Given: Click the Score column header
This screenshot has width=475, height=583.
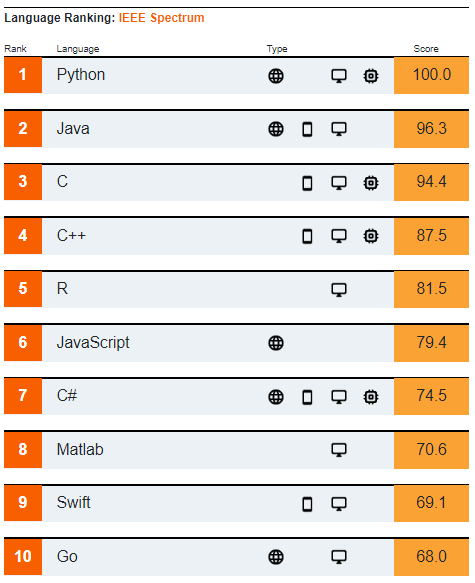Looking at the screenshot, I should 426,49.
